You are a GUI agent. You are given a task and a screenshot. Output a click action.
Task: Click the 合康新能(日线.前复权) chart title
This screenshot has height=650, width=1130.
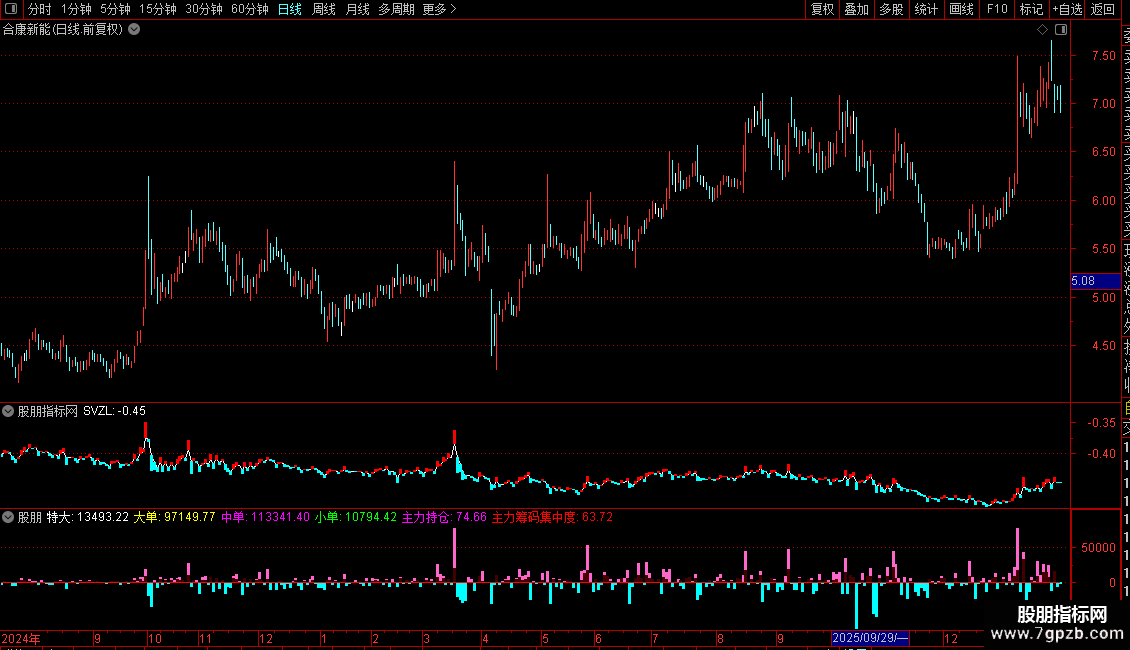(63, 29)
